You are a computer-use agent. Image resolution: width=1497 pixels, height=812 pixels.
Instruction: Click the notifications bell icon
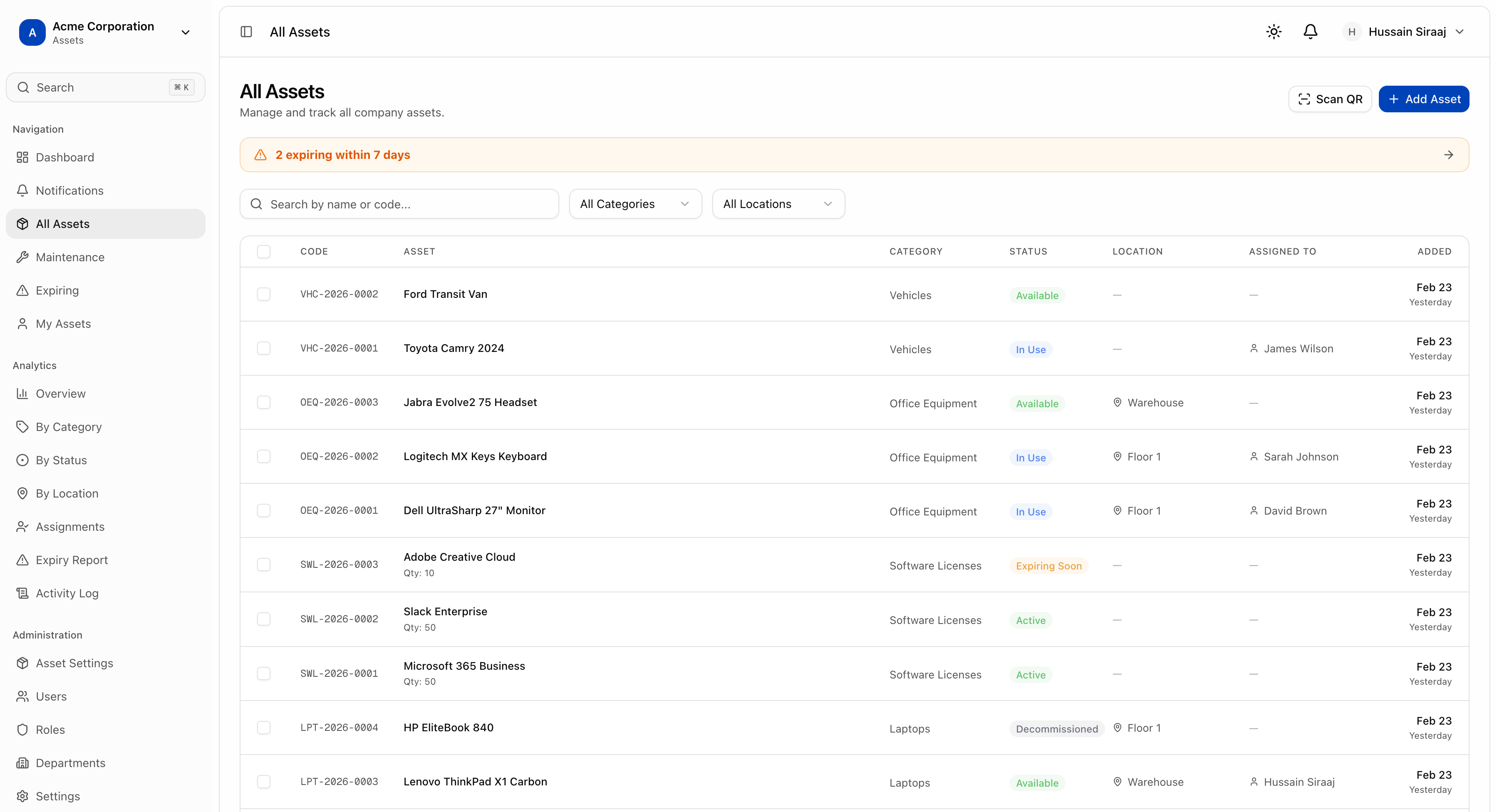point(1311,31)
